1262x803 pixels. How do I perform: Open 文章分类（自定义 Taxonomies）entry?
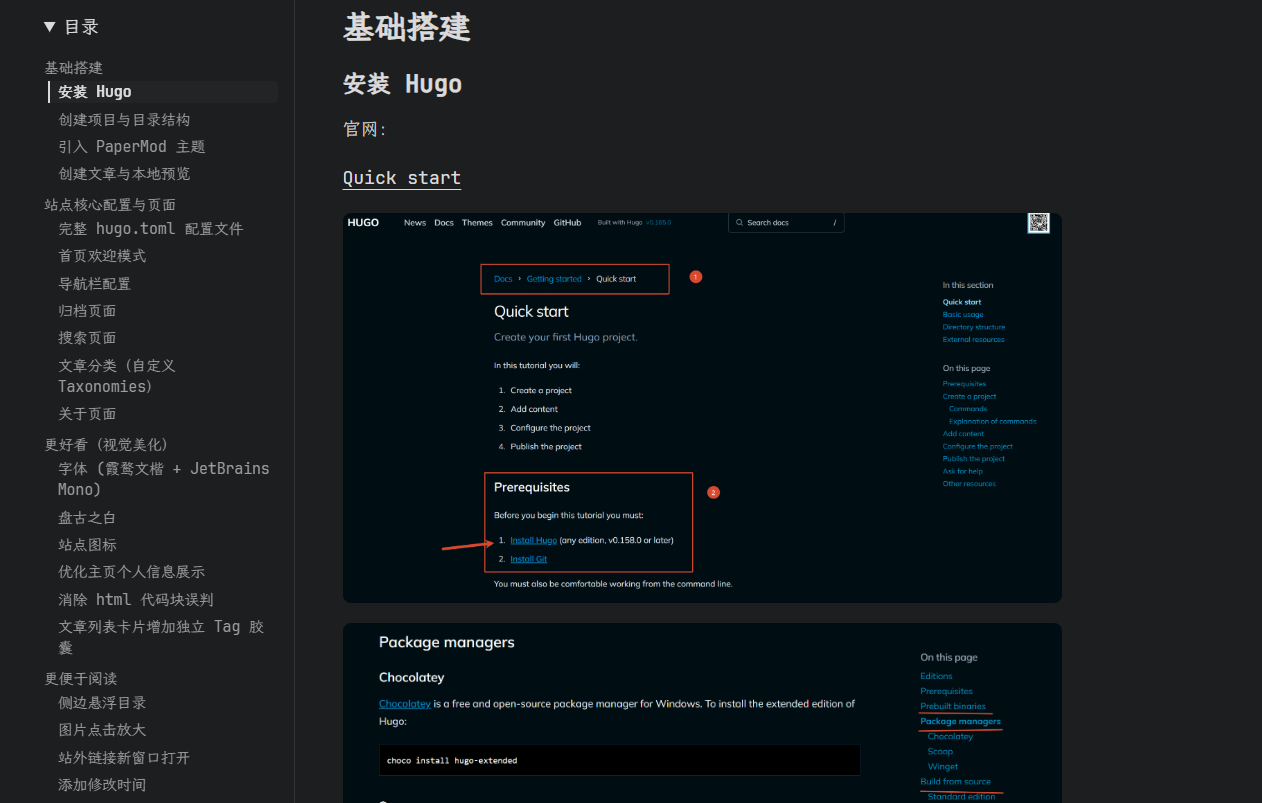pyautogui.click(x=117, y=376)
